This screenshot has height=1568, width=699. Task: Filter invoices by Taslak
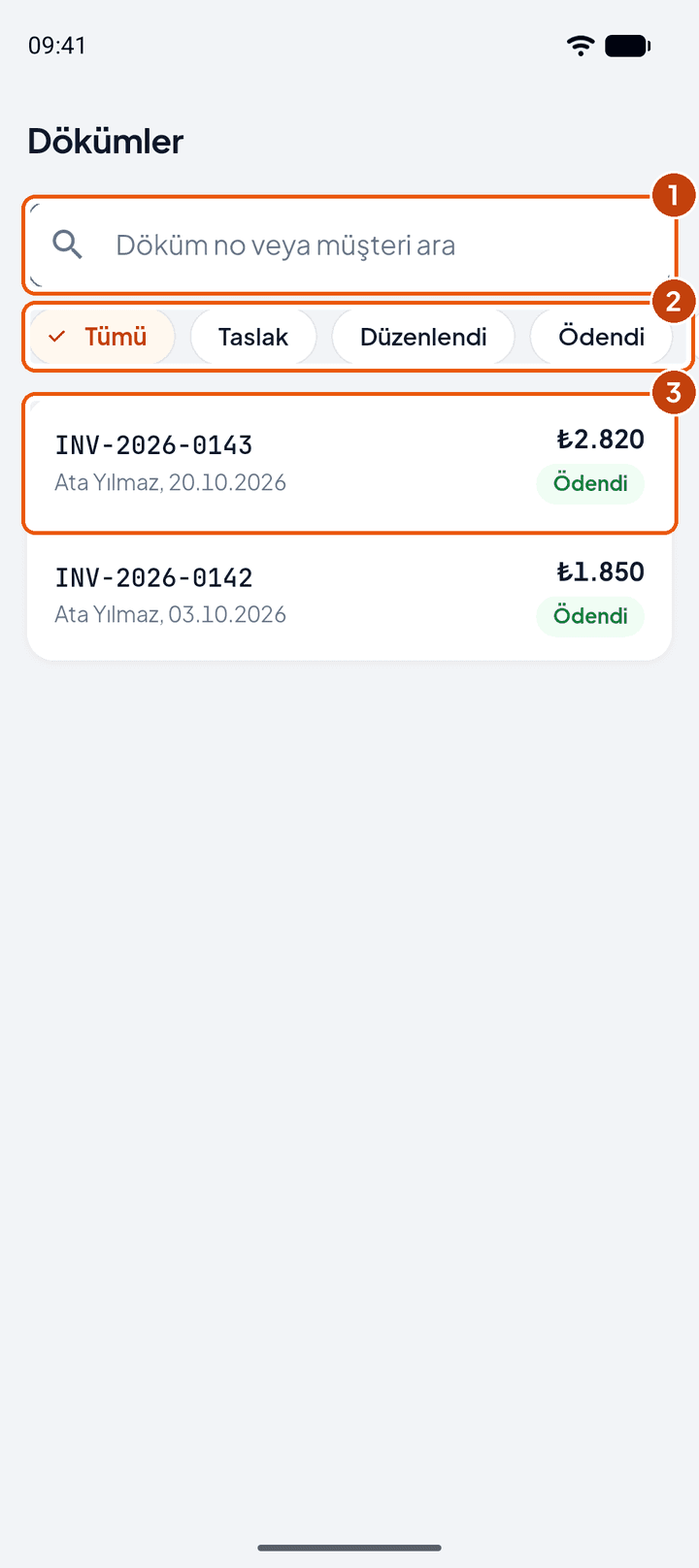click(253, 337)
